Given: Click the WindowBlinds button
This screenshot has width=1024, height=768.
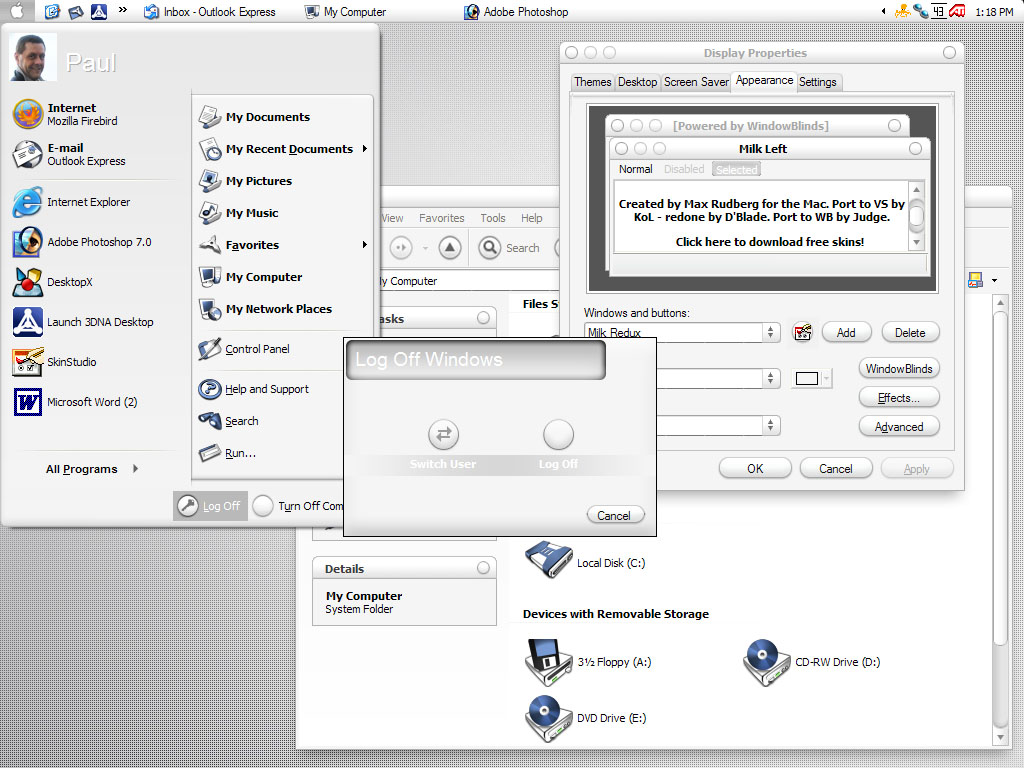Looking at the screenshot, I should [x=899, y=368].
